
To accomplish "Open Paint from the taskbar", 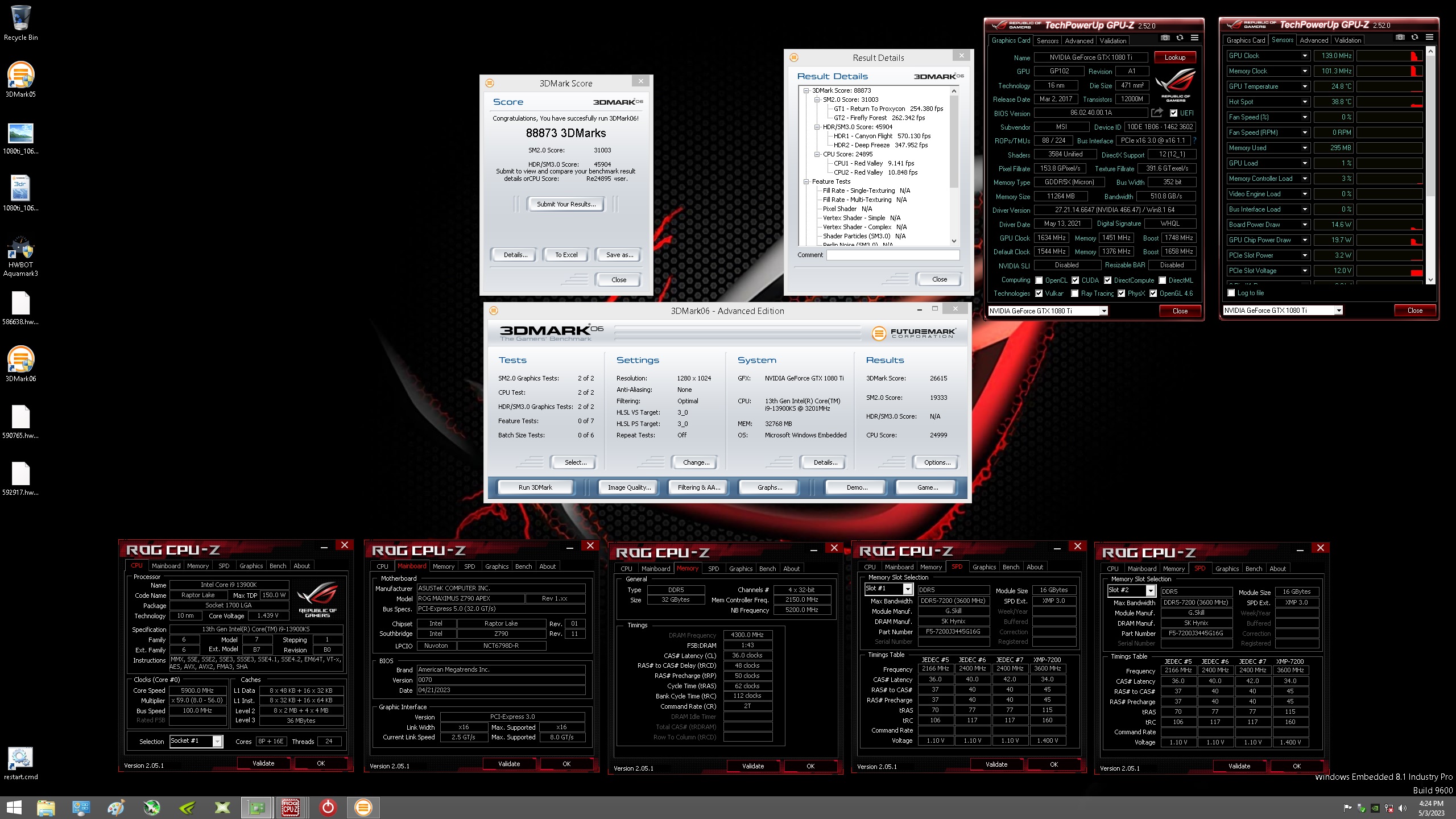I will (x=116, y=807).
